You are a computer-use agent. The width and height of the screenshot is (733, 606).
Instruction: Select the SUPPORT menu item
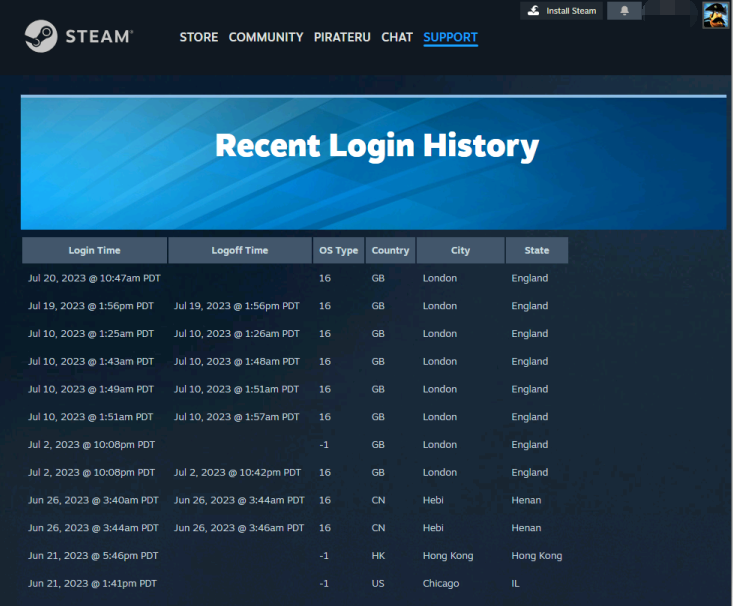tap(451, 37)
